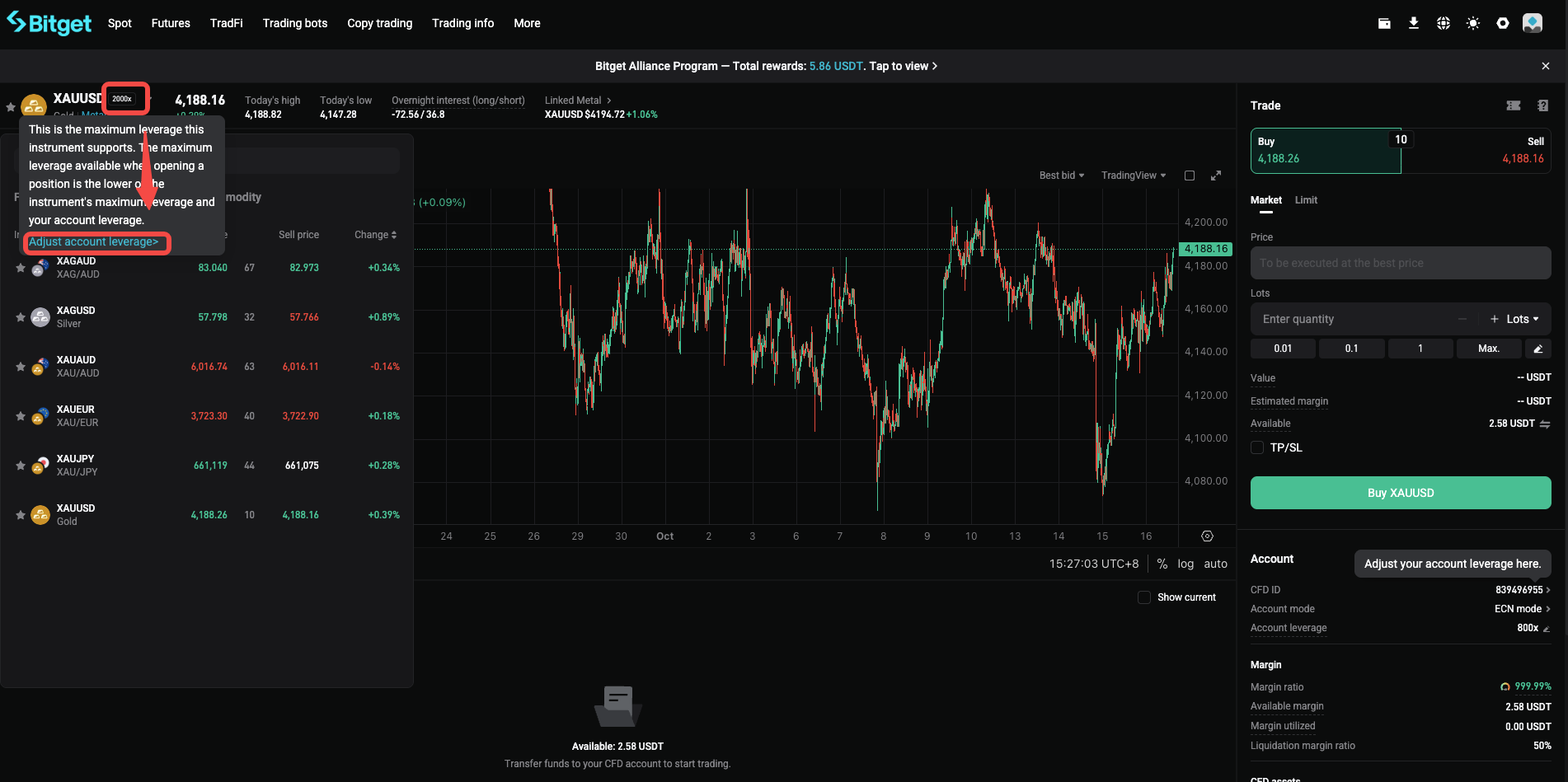
Task: Open the Copy trading menu
Action: (380, 23)
